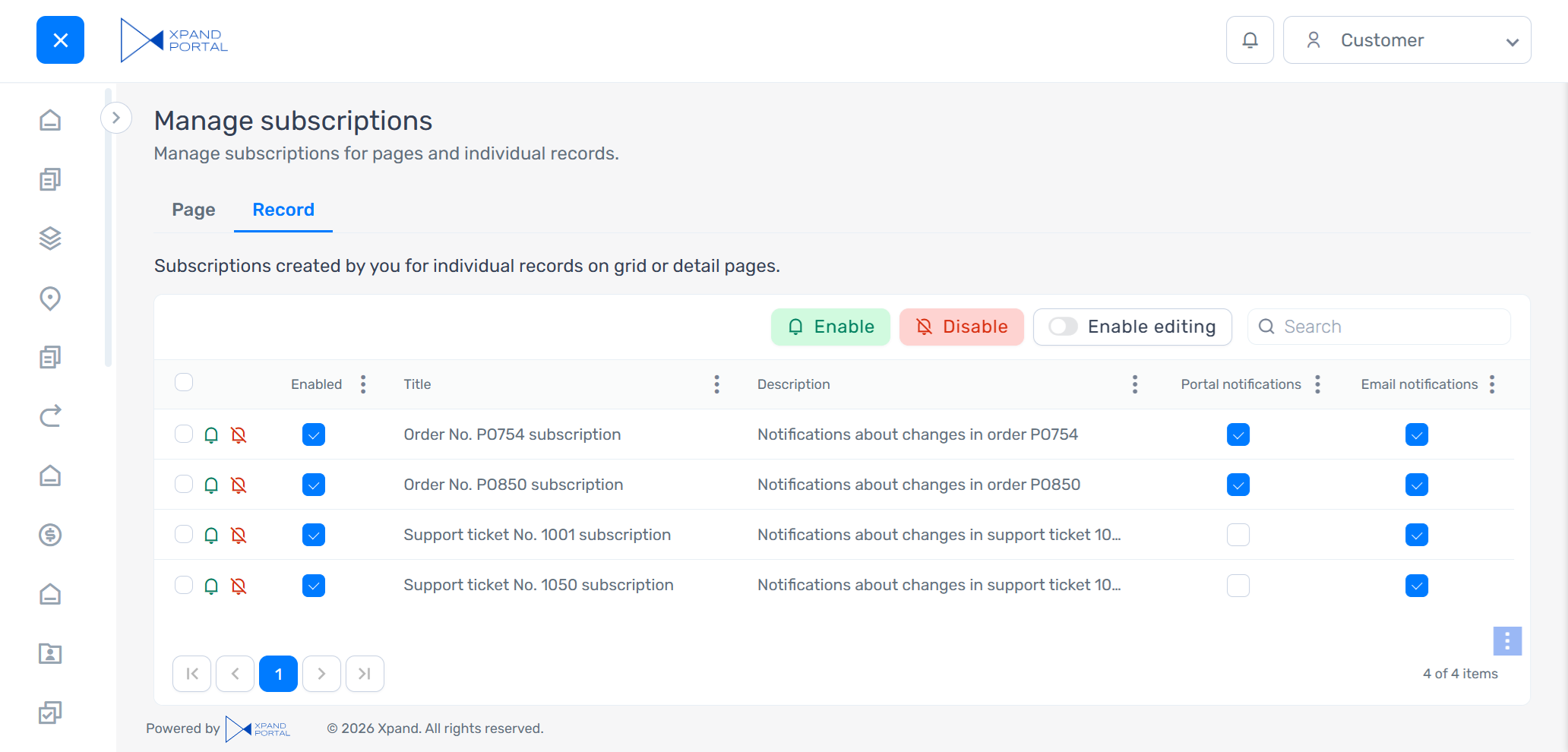Click the red disable bell for order PO850
This screenshot has height=752, width=1568.
click(239, 485)
